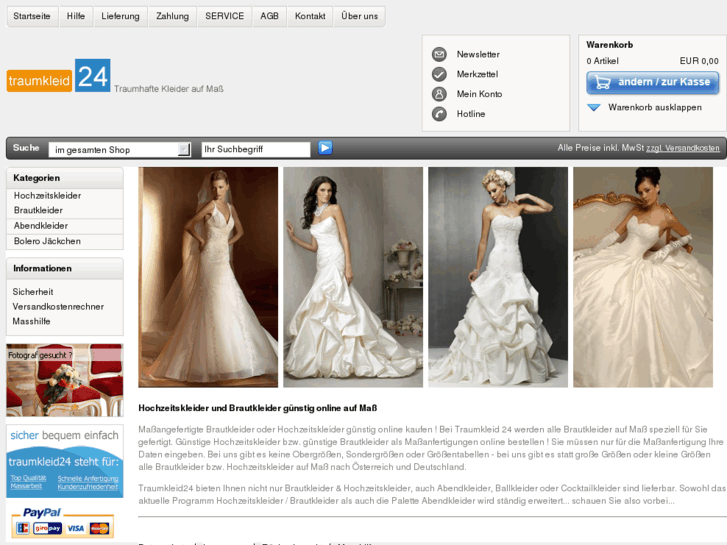Click the Mein Konto person icon
This screenshot has height=545, width=727.
[439, 94]
